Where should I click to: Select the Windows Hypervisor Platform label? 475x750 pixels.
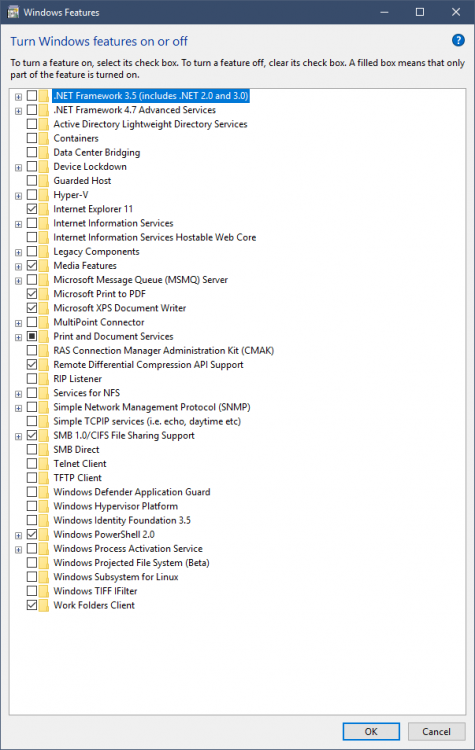[x=116, y=506]
